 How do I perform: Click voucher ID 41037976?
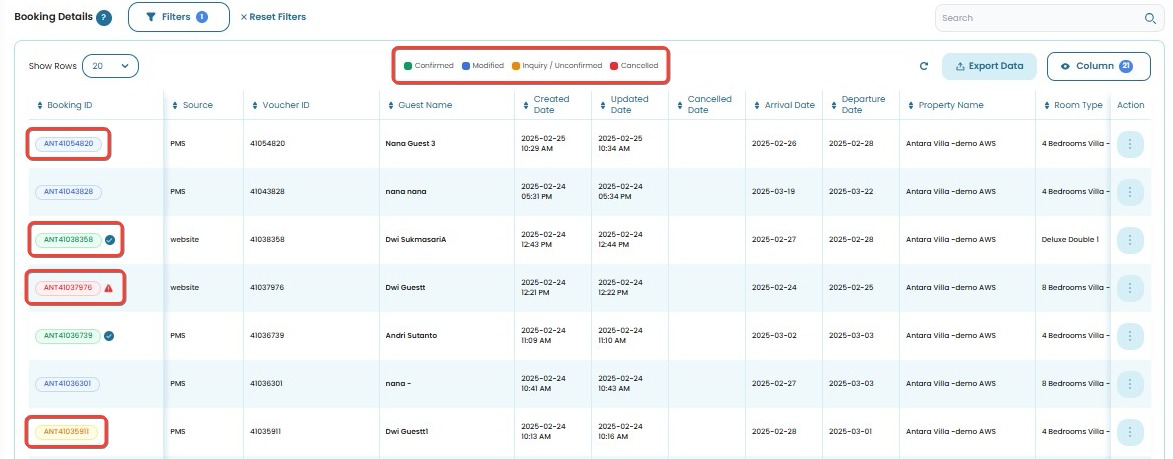(267, 288)
